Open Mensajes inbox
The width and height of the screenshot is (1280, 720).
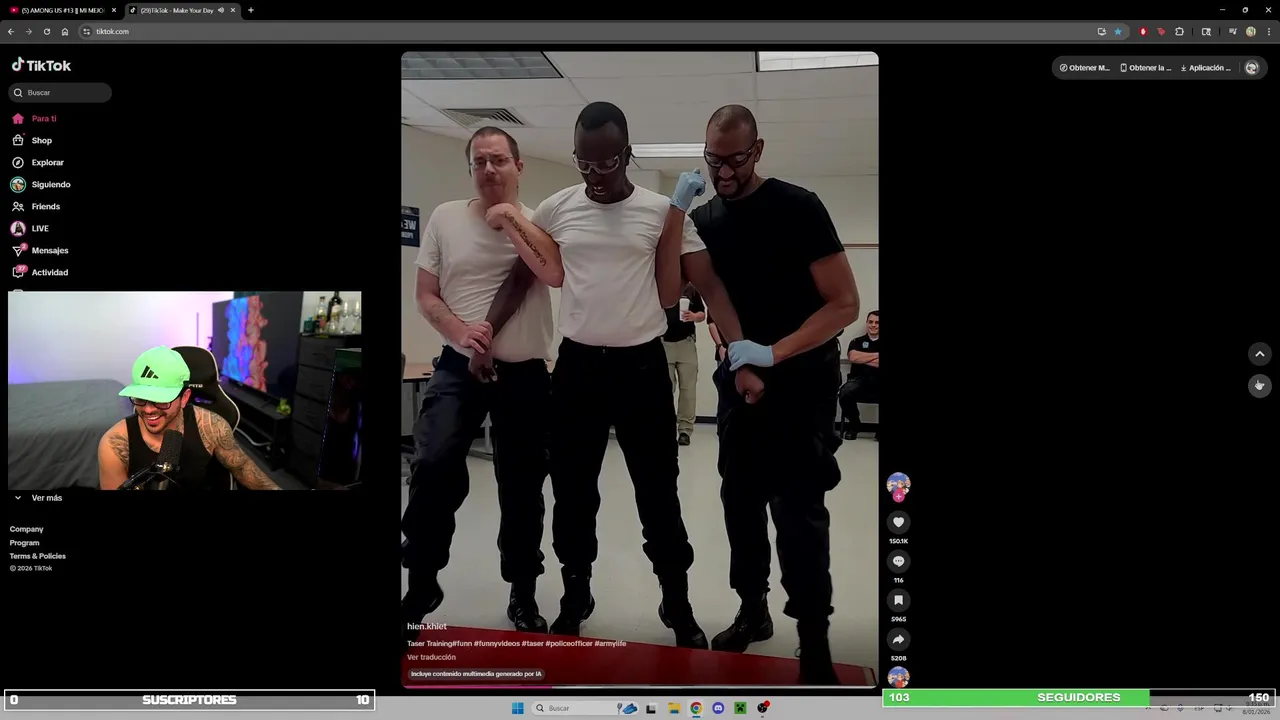click(x=40, y=250)
